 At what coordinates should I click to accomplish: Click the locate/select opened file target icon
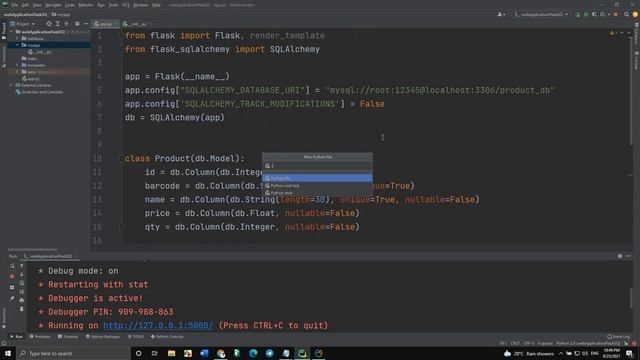(x=49, y=24)
